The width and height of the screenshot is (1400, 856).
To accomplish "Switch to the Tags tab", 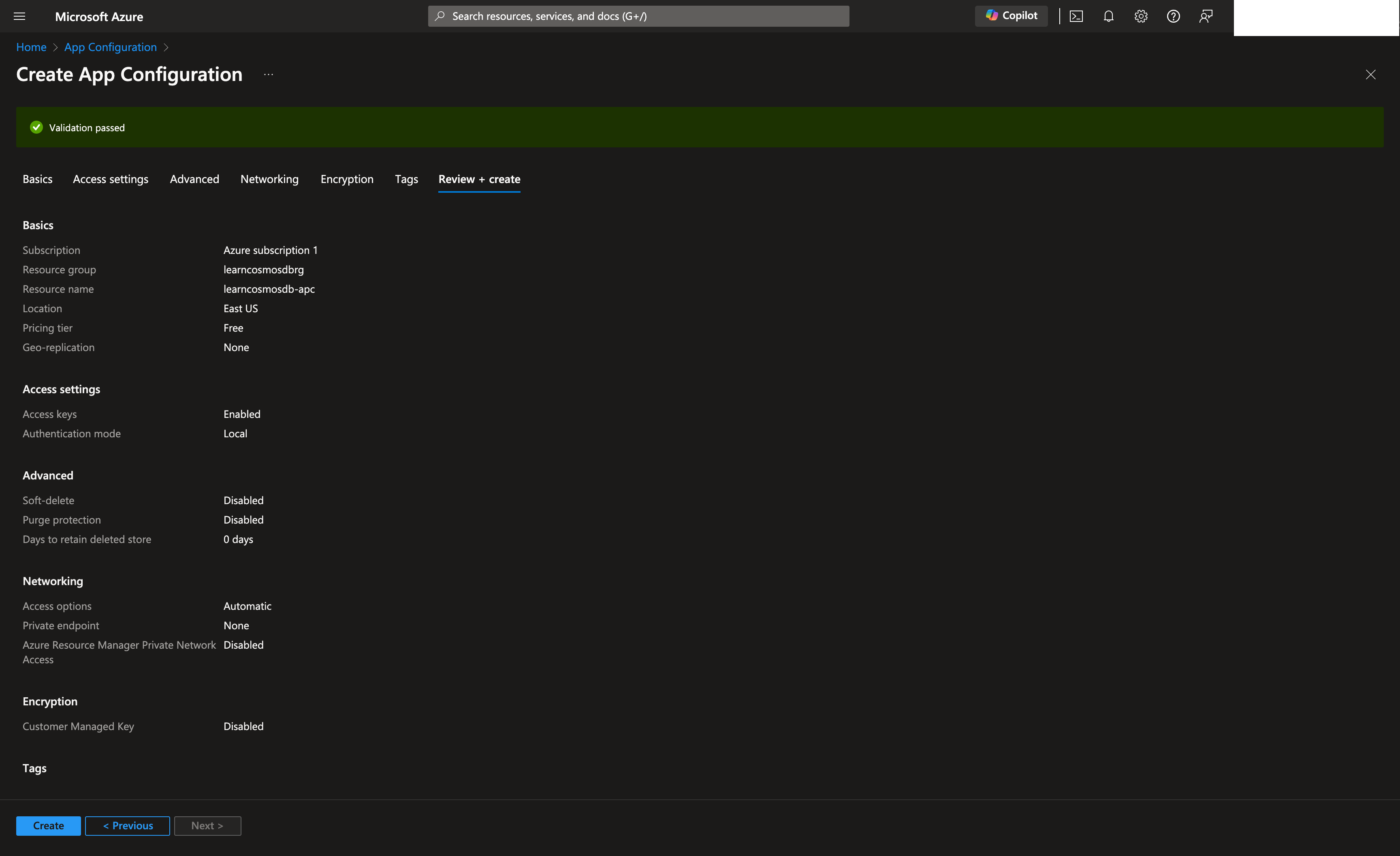I will (405, 179).
